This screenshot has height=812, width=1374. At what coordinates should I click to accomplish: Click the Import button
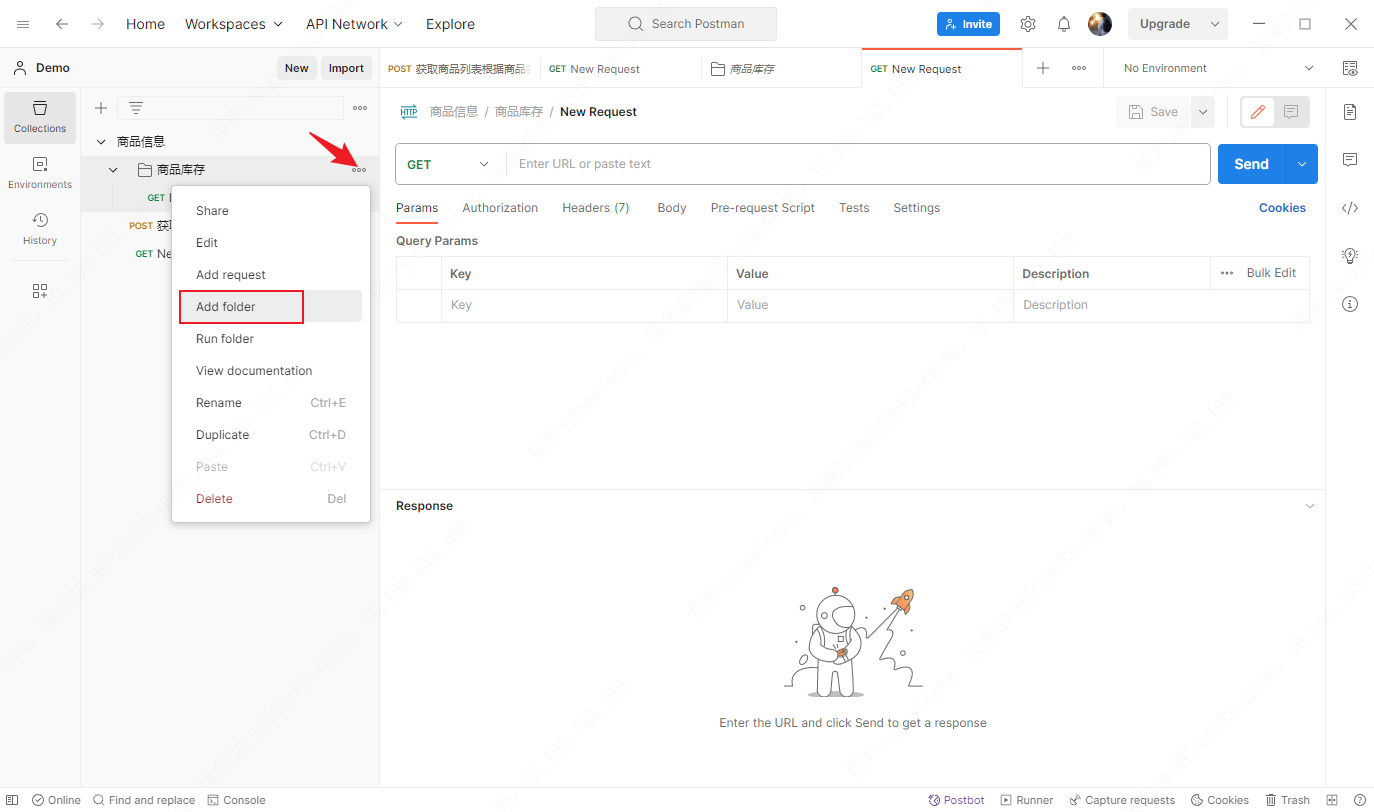point(346,68)
